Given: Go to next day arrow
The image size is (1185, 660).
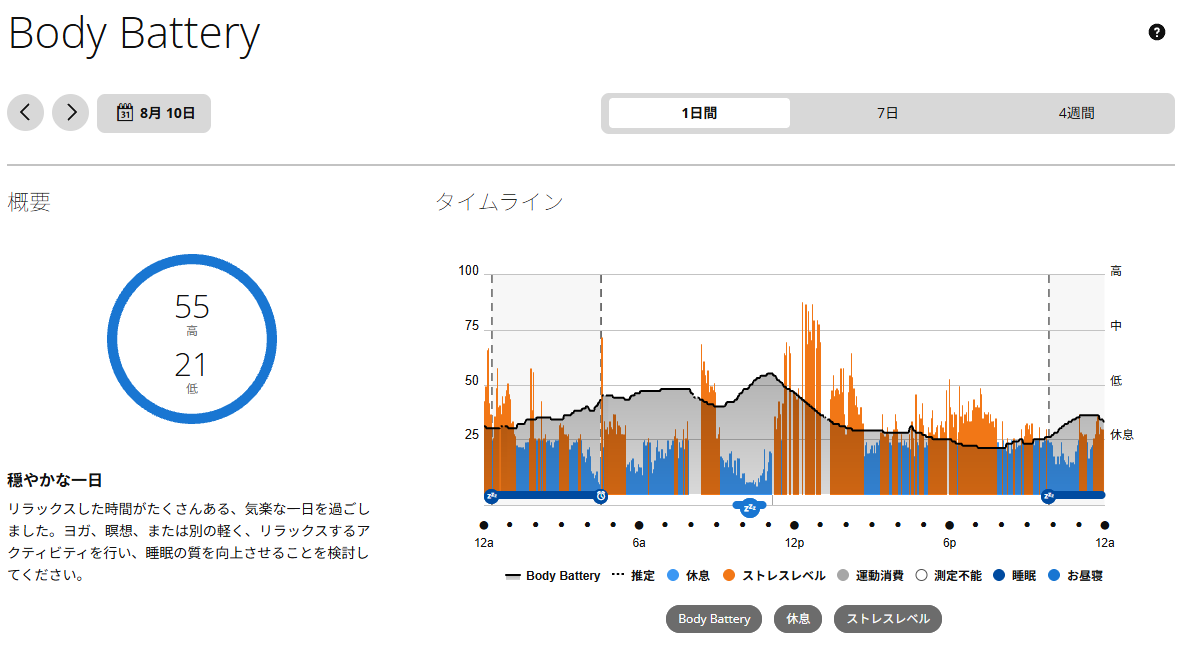Looking at the screenshot, I should (70, 113).
